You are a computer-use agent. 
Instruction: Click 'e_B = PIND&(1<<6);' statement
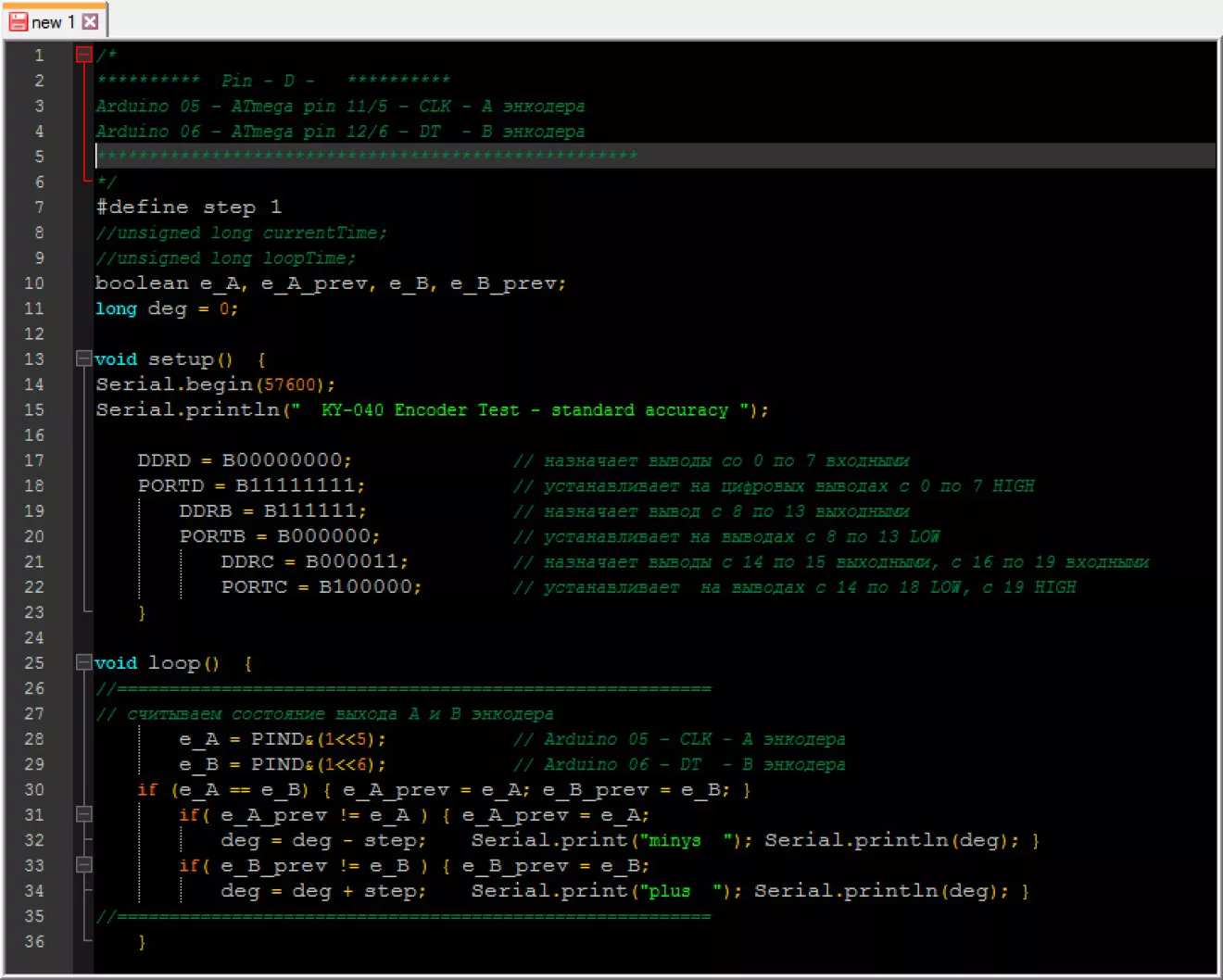283,764
